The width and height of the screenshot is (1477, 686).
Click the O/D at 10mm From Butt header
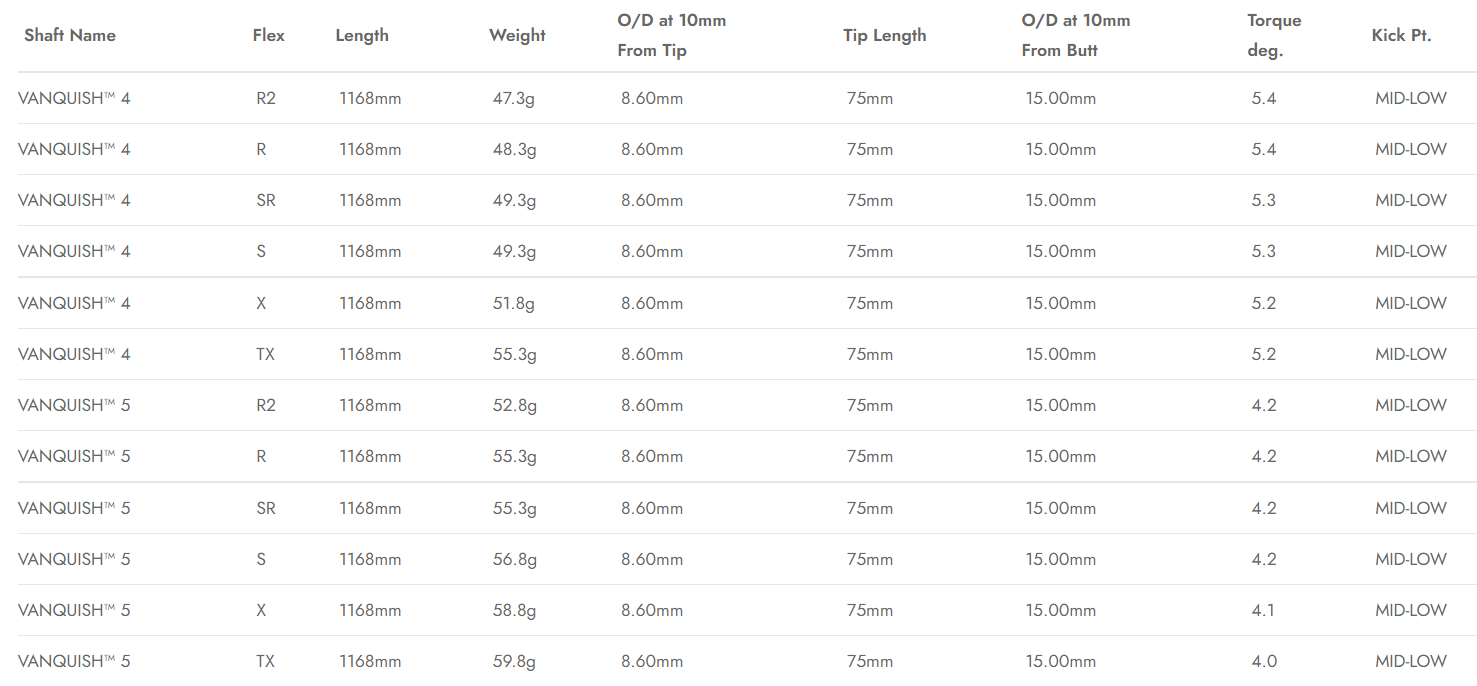[x=1075, y=35]
